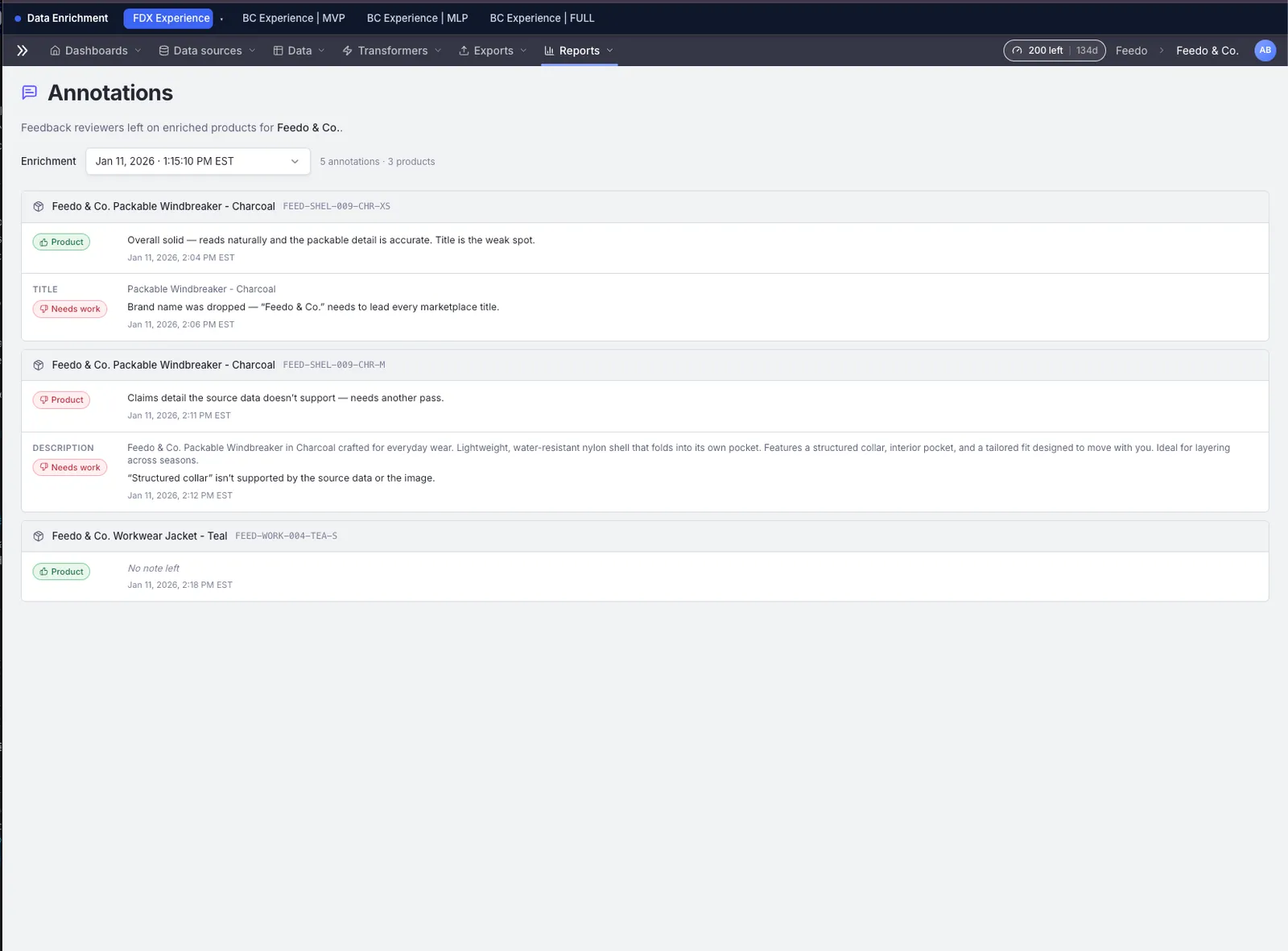Click the Feedo breadcrumb link
Image resolution: width=1288 pixels, height=951 pixels.
(1131, 50)
